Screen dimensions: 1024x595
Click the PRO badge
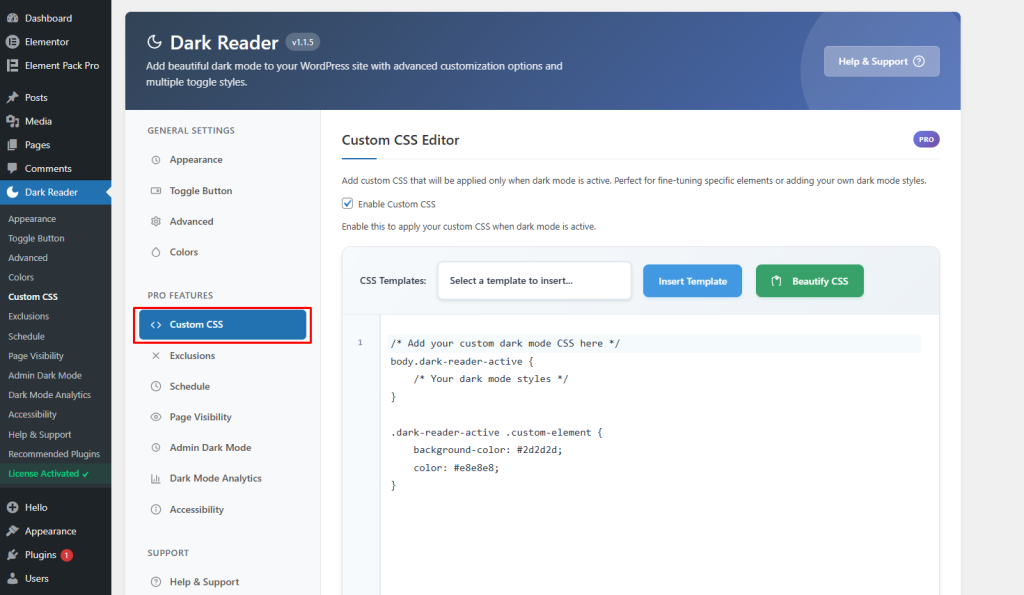coord(926,139)
